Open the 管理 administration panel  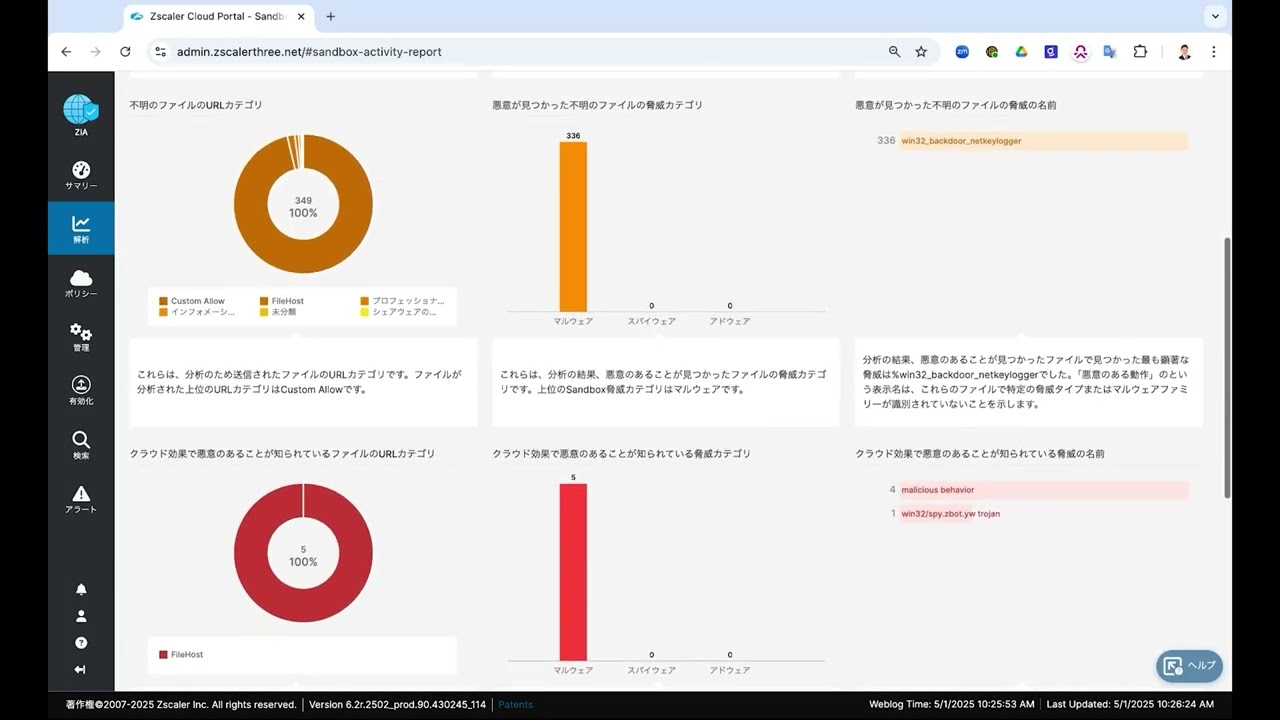point(80,336)
